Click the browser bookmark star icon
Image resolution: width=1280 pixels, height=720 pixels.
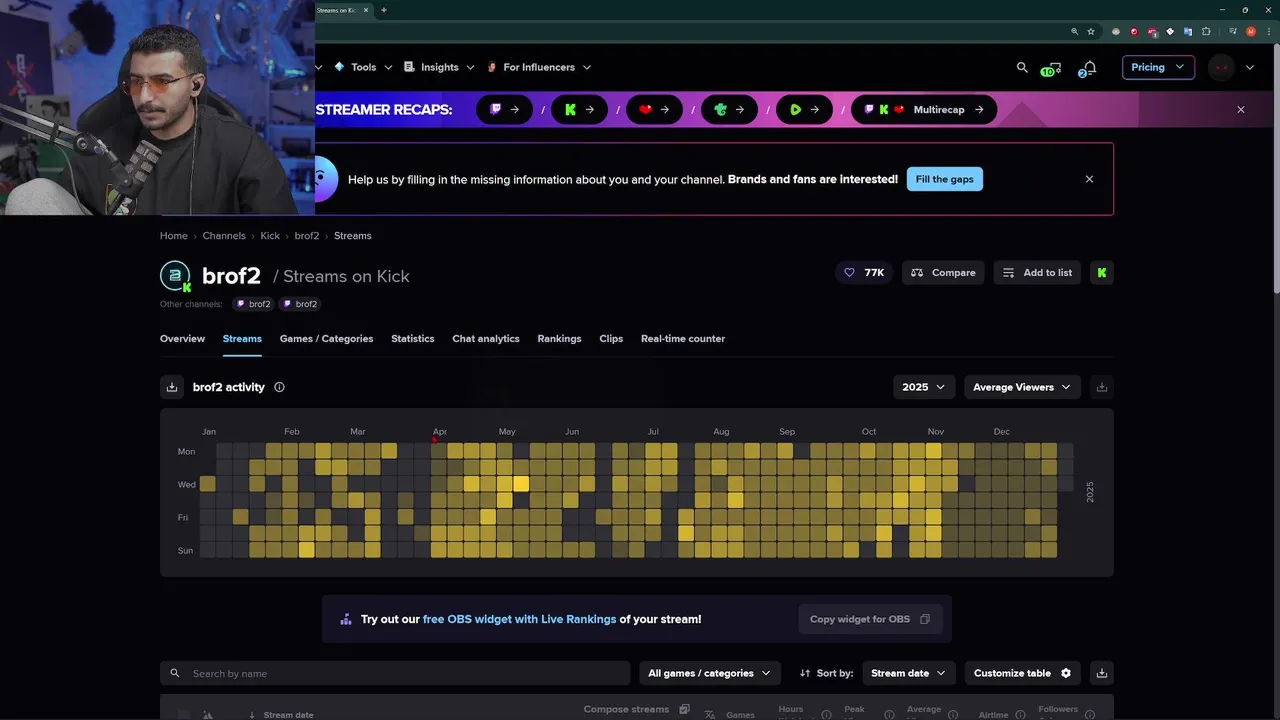coord(1091,31)
